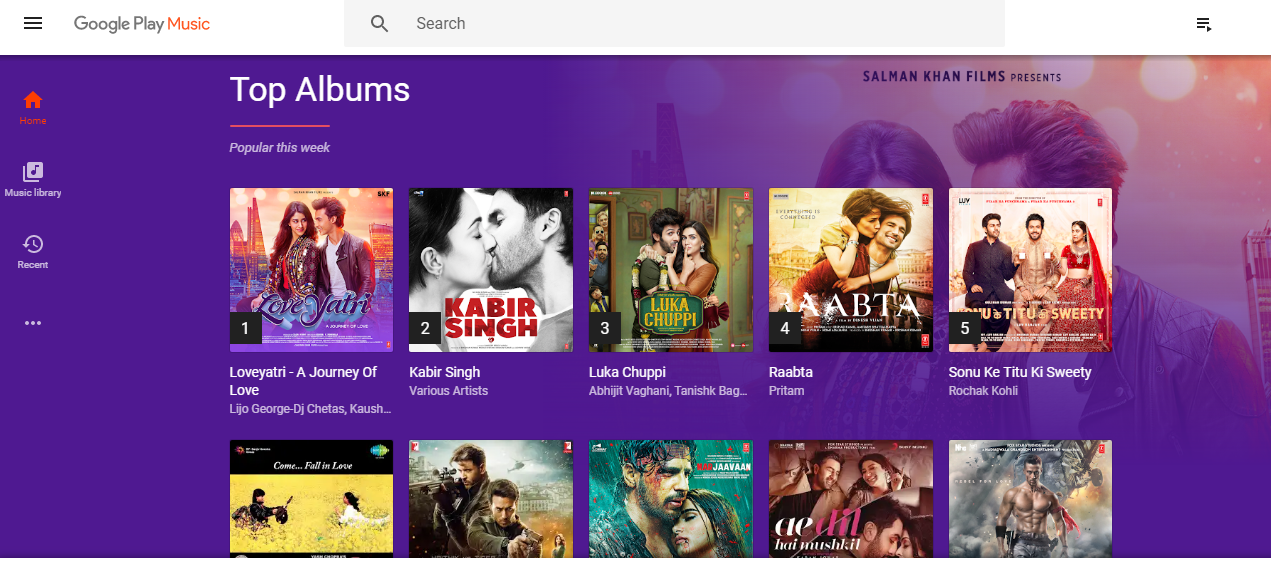The width and height of the screenshot is (1271, 571).
Task: Click Sonu Ke Titu Ki Sweety title
Action: [1020, 372]
